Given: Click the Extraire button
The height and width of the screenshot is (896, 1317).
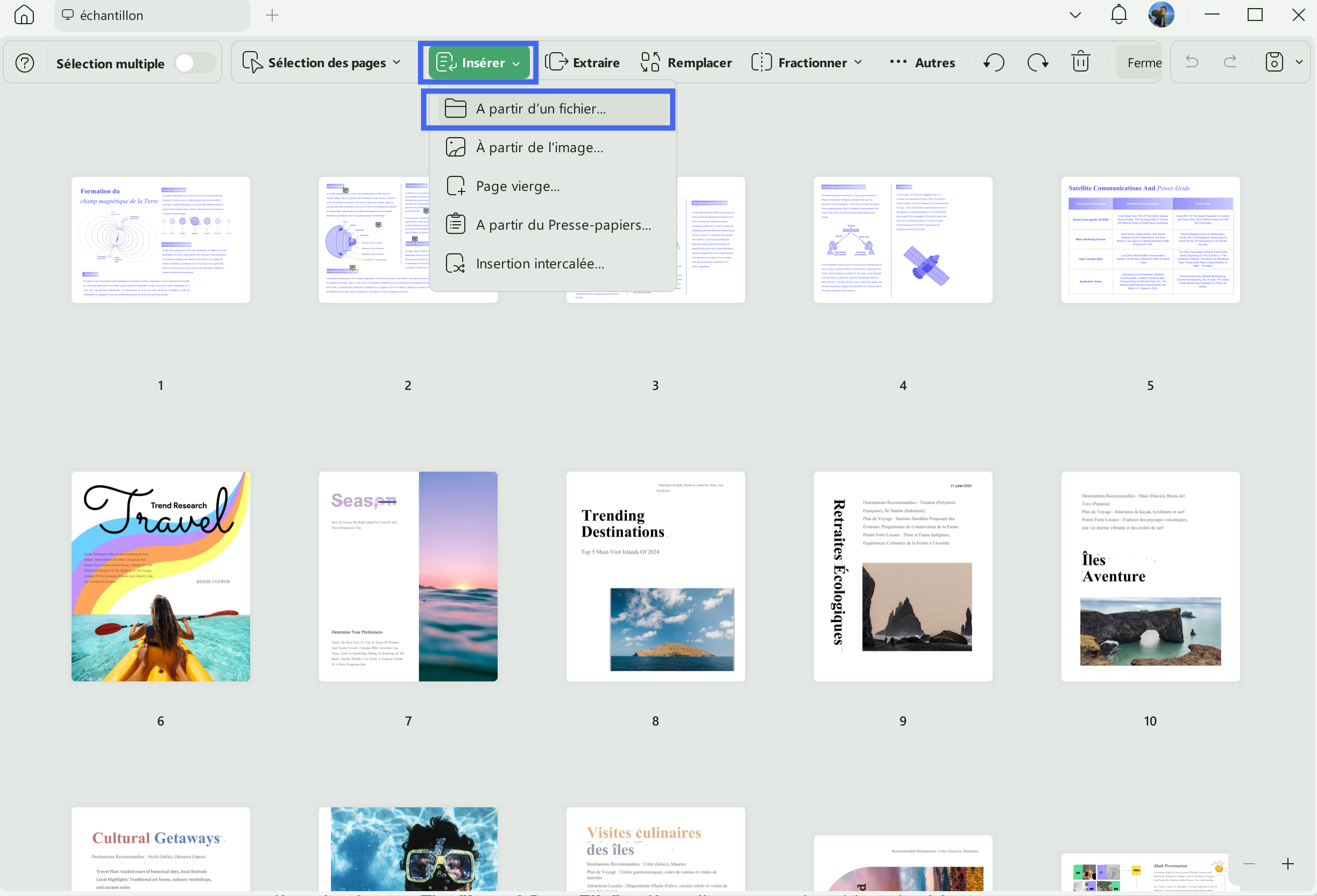Looking at the screenshot, I should tap(583, 62).
